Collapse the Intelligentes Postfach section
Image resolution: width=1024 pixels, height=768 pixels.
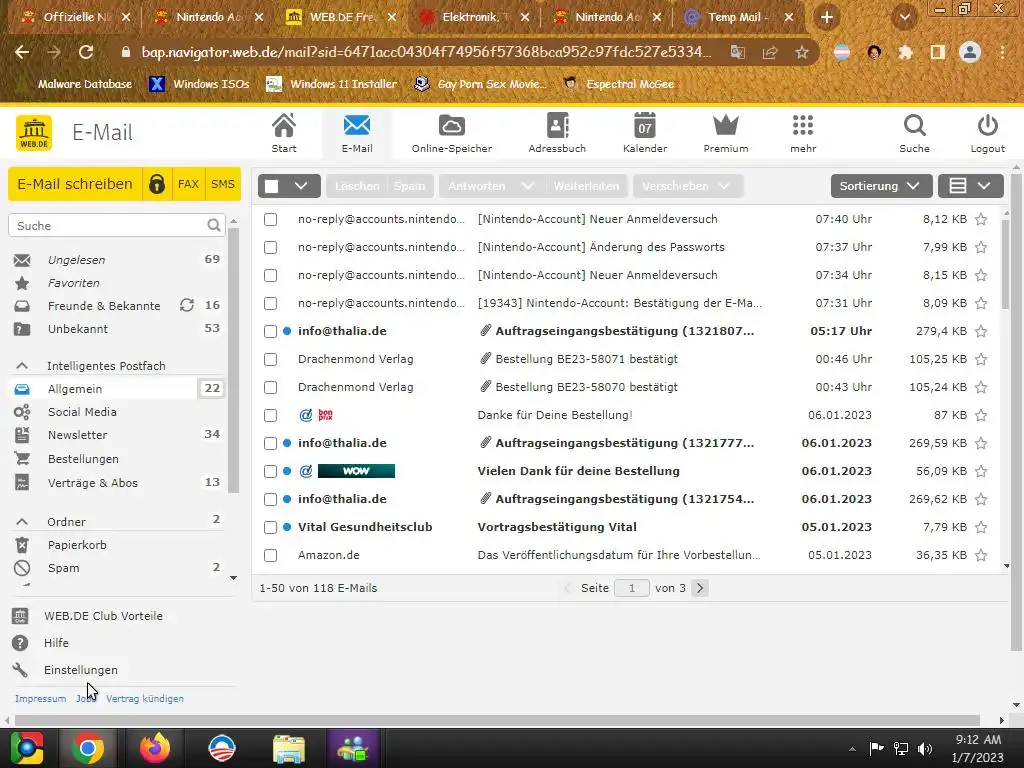coord(22,366)
